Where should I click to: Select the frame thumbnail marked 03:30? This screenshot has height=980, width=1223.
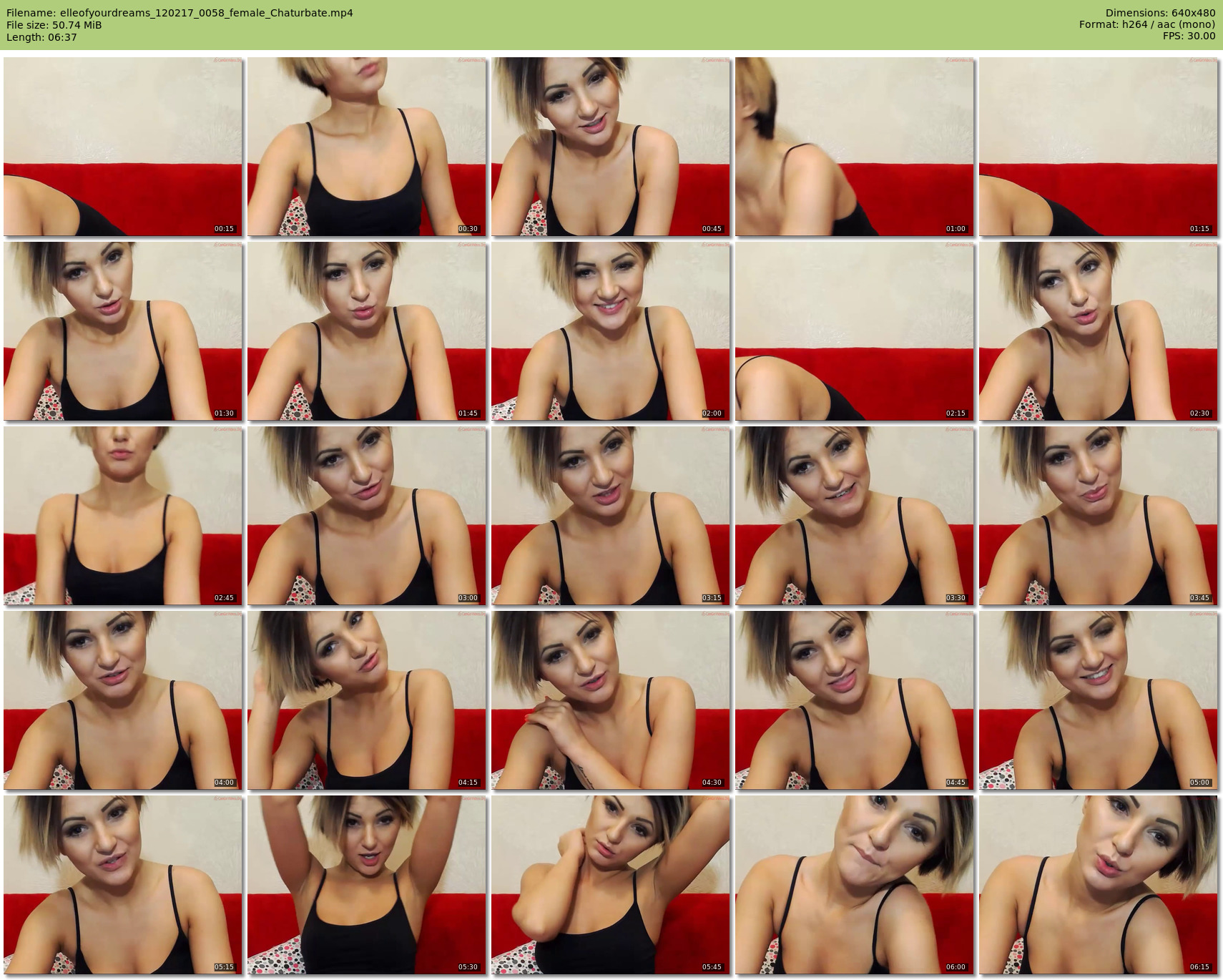855,516
